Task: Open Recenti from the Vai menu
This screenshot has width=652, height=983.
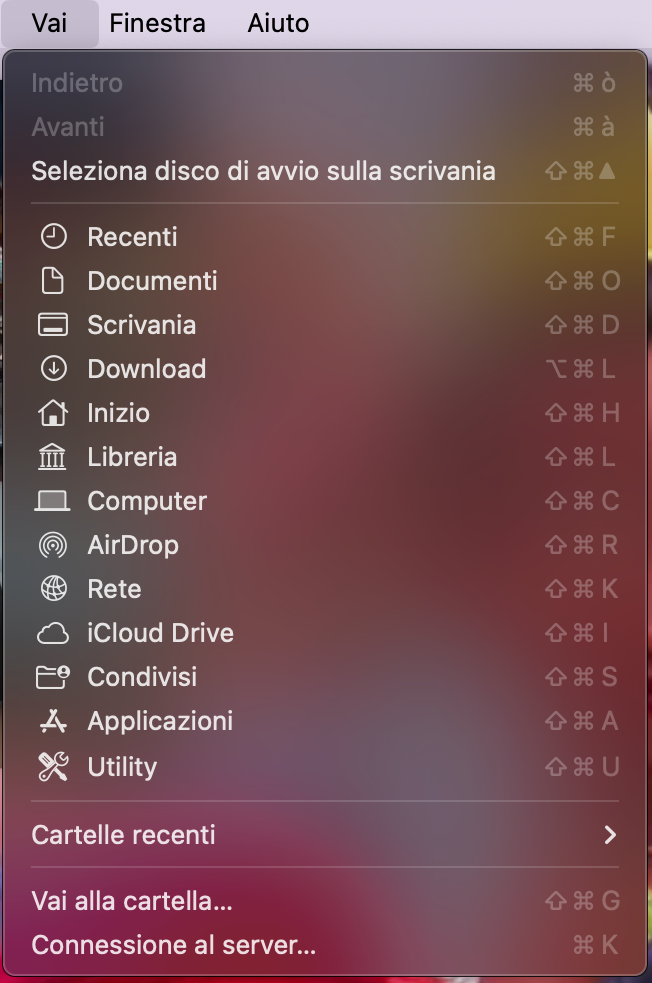Action: [131, 237]
